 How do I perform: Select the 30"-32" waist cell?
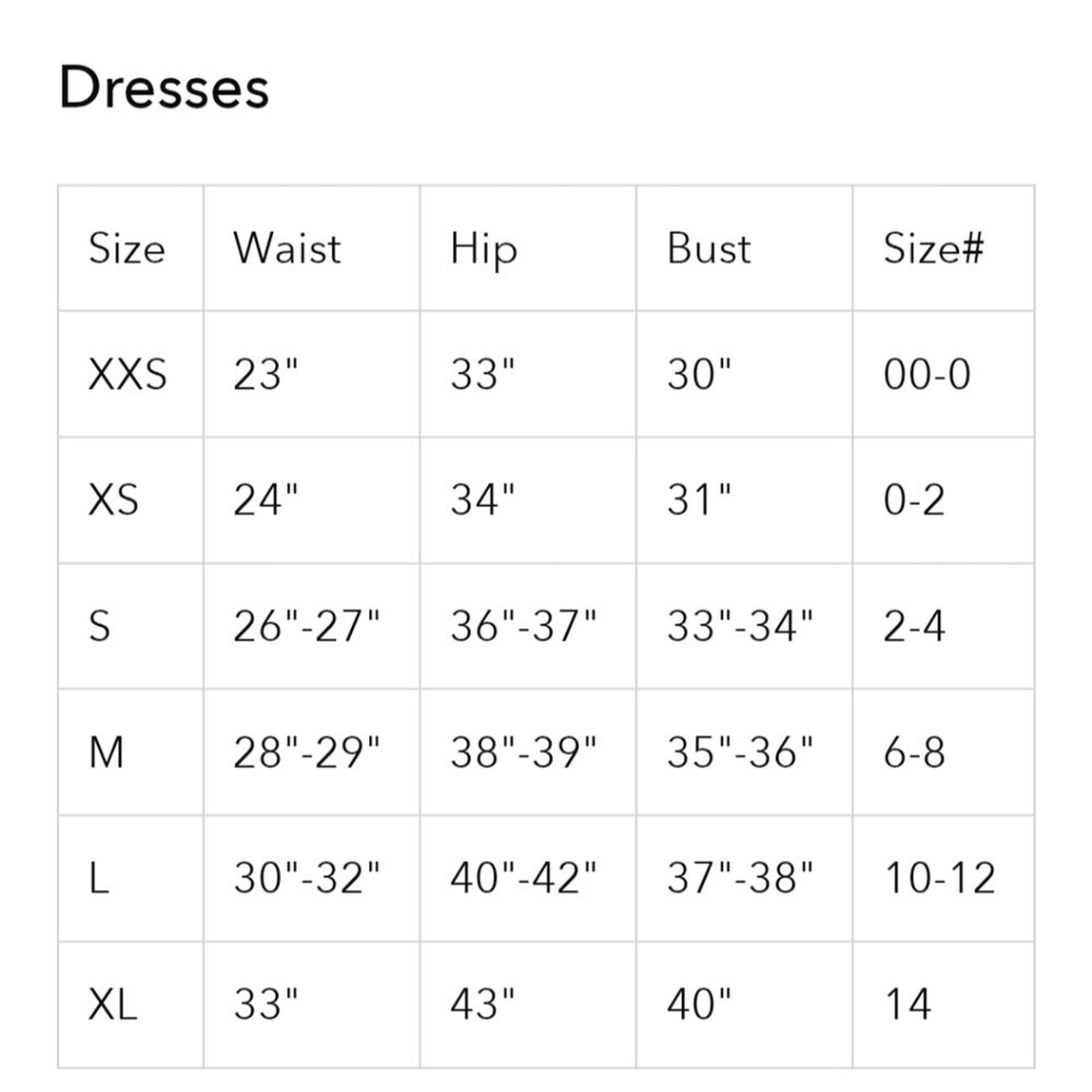click(x=306, y=878)
